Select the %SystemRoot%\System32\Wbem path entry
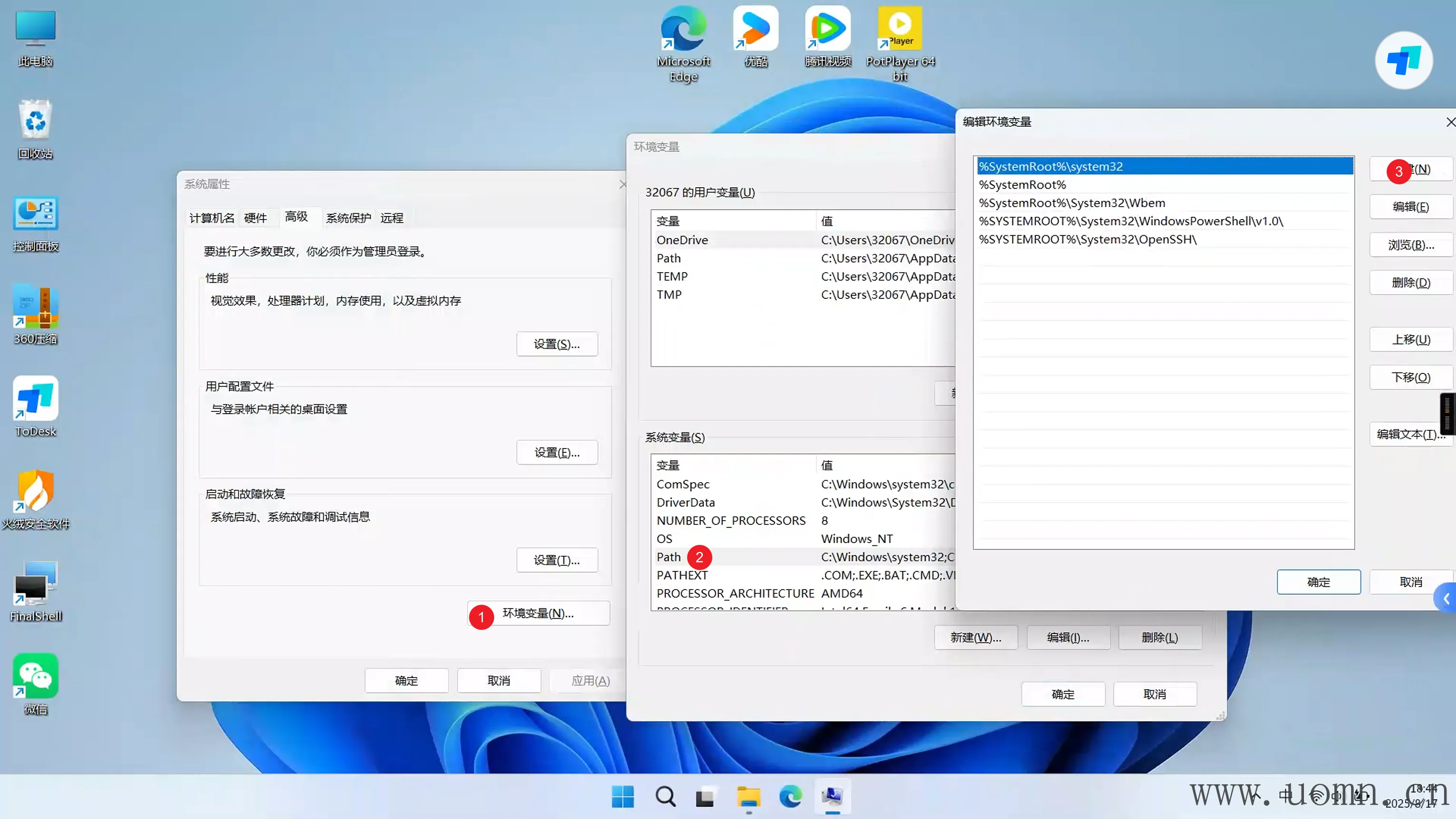1456x819 pixels. click(1072, 203)
